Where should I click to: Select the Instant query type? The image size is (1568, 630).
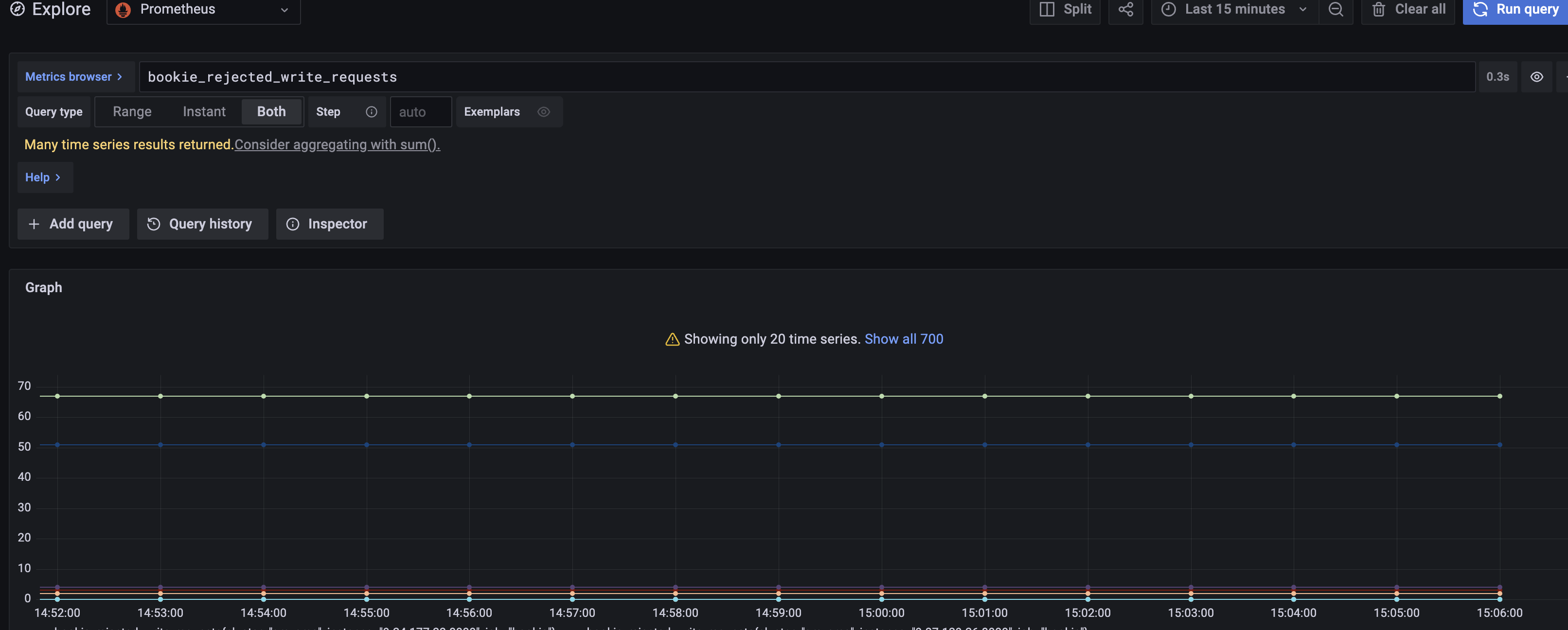tap(204, 112)
